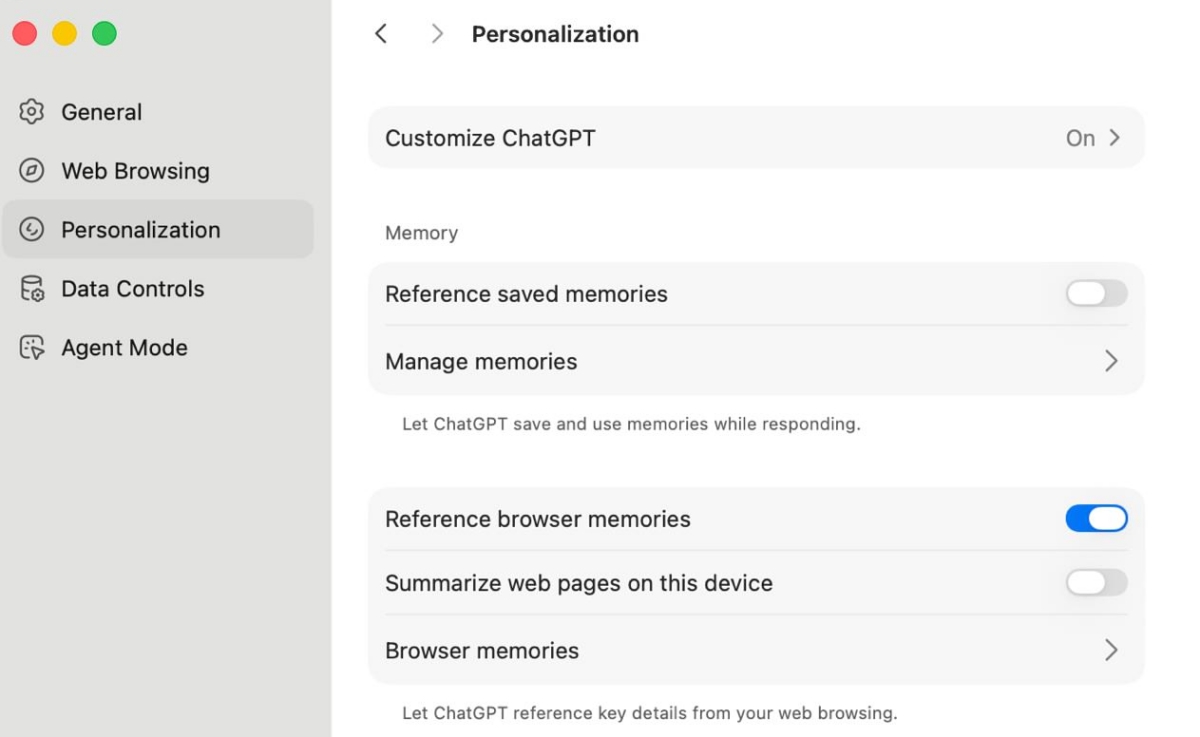This screenshot has height=737, width=1200.
Task: Click the green fullscreen window button
Action: [104, 34]
